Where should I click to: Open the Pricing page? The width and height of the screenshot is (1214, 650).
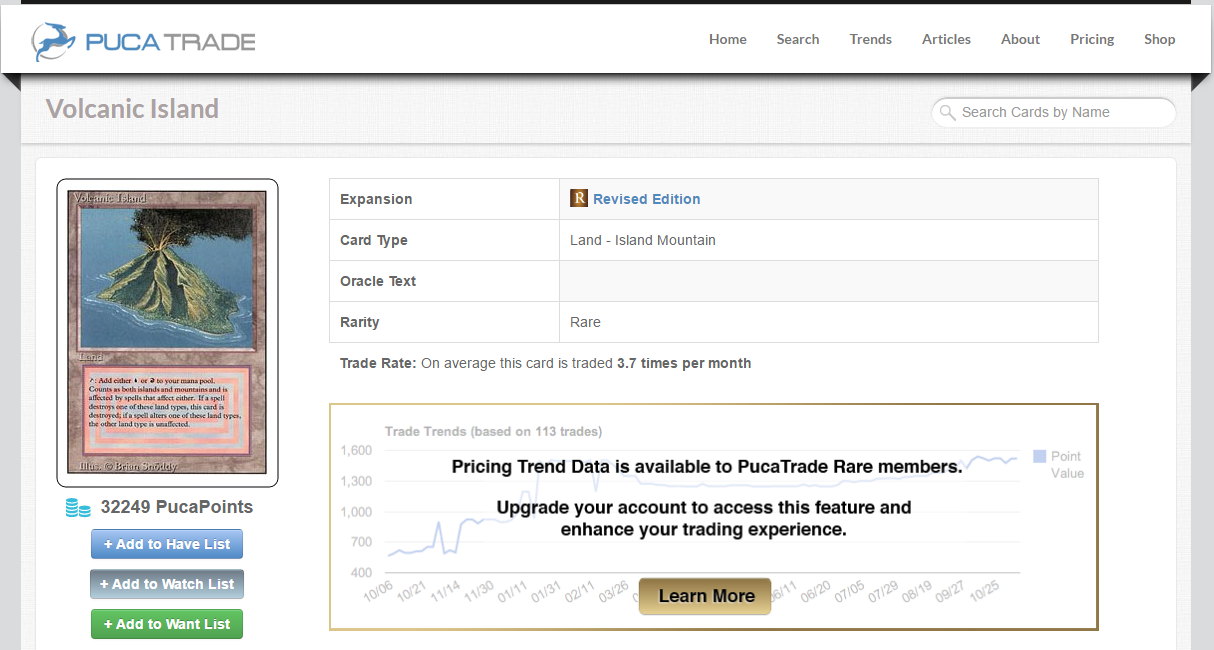click(x=1092, y=39)
